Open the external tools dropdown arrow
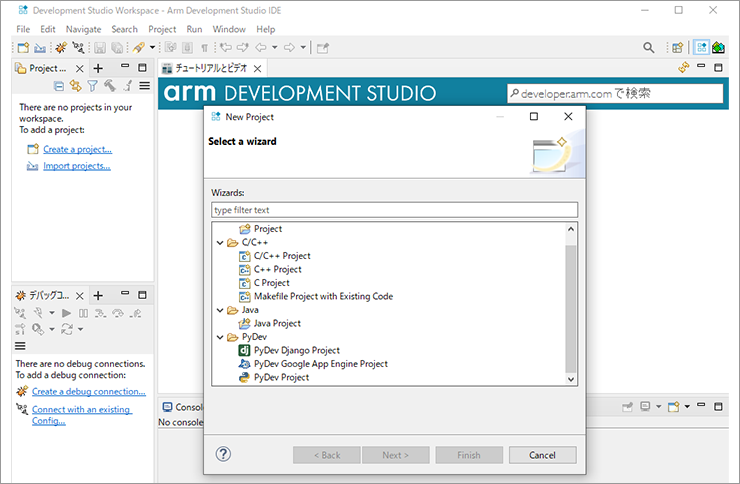Viewport: 740px width, 484px height. click(152, 48)
